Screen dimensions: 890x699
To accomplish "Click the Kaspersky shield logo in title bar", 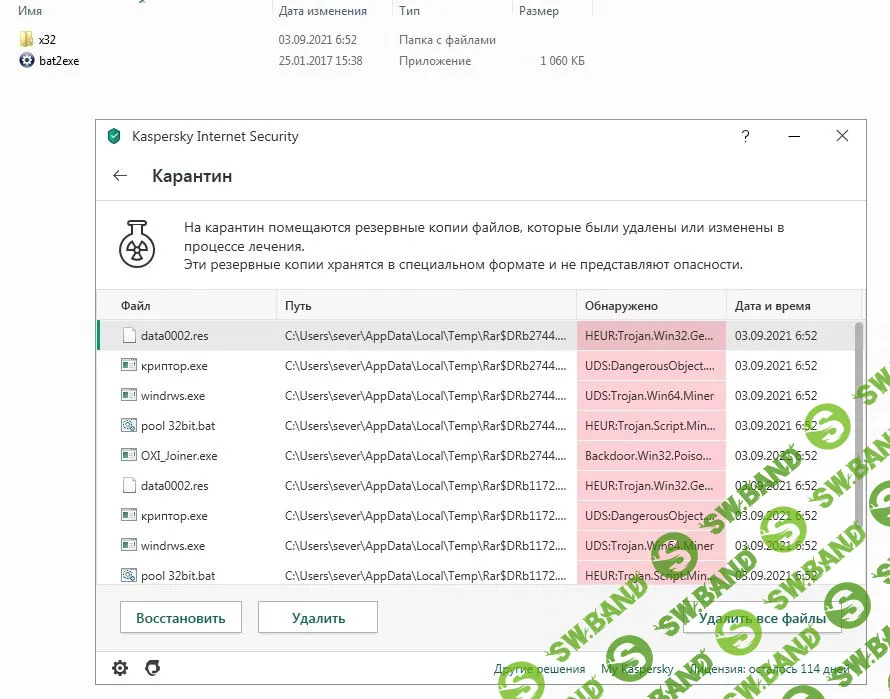I will (x=114, y=136).
